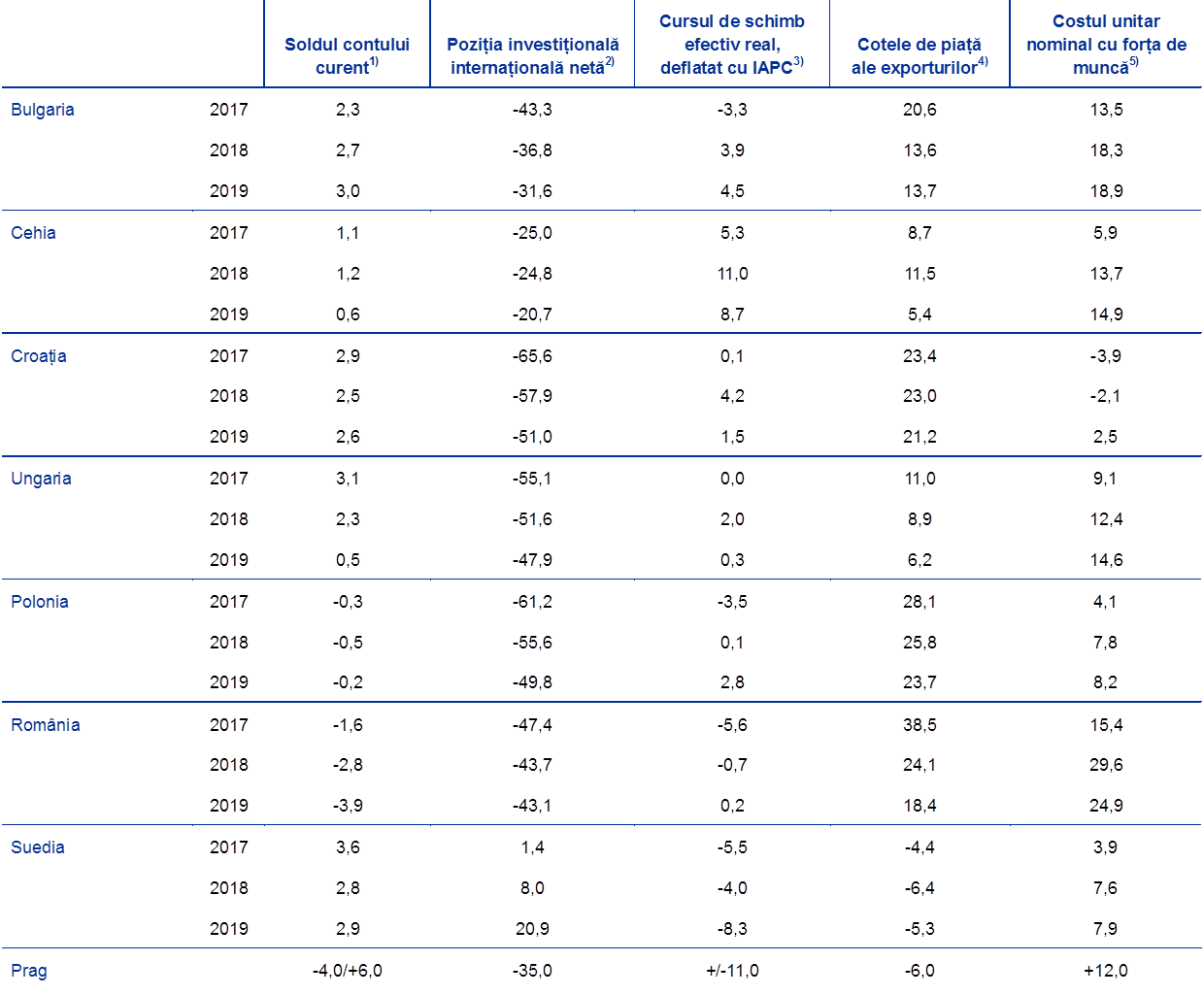
Task: Select Cehia 2019 unit labour cost 14,9
Action: coord(1106,315)
